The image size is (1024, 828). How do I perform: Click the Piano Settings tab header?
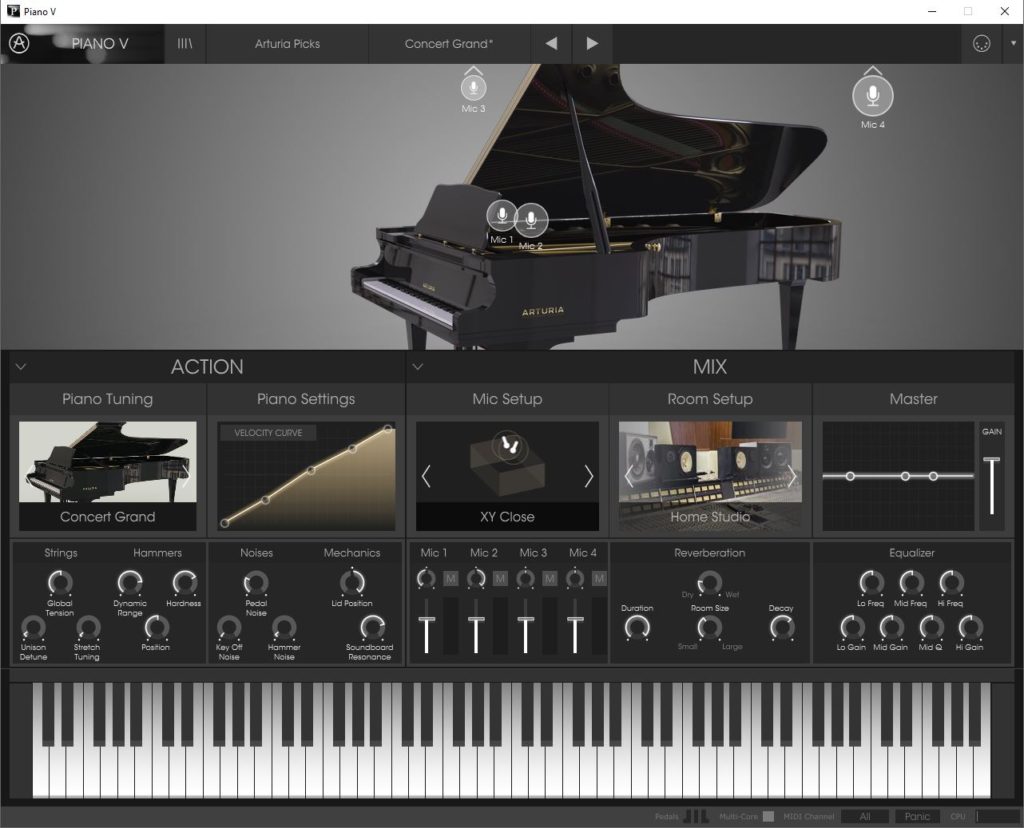[x=306, y=399]
